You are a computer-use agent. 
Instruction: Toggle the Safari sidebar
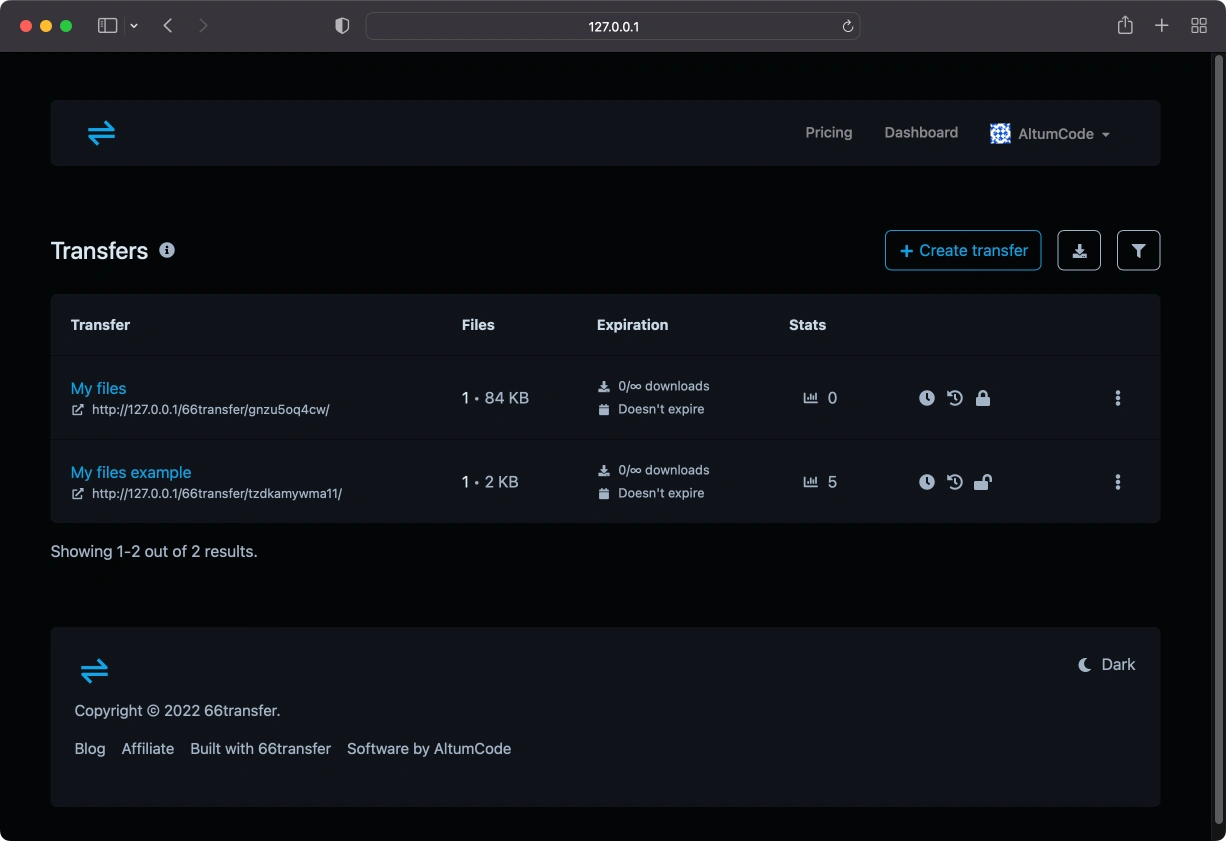107,26
